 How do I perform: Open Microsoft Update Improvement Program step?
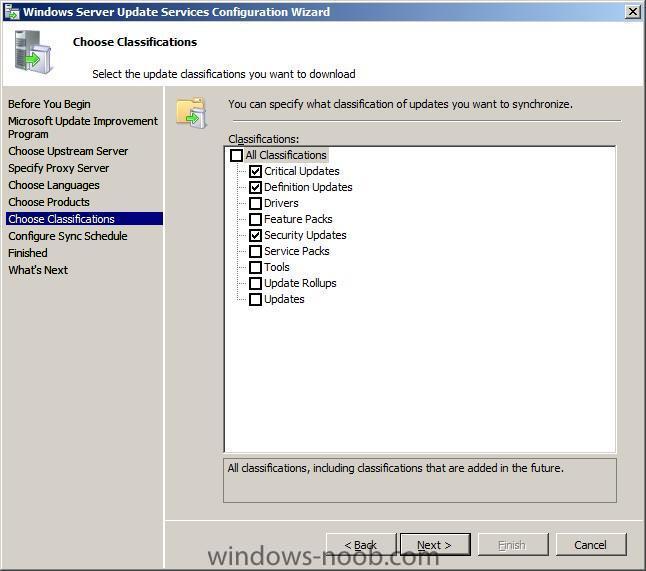[83, 127]
